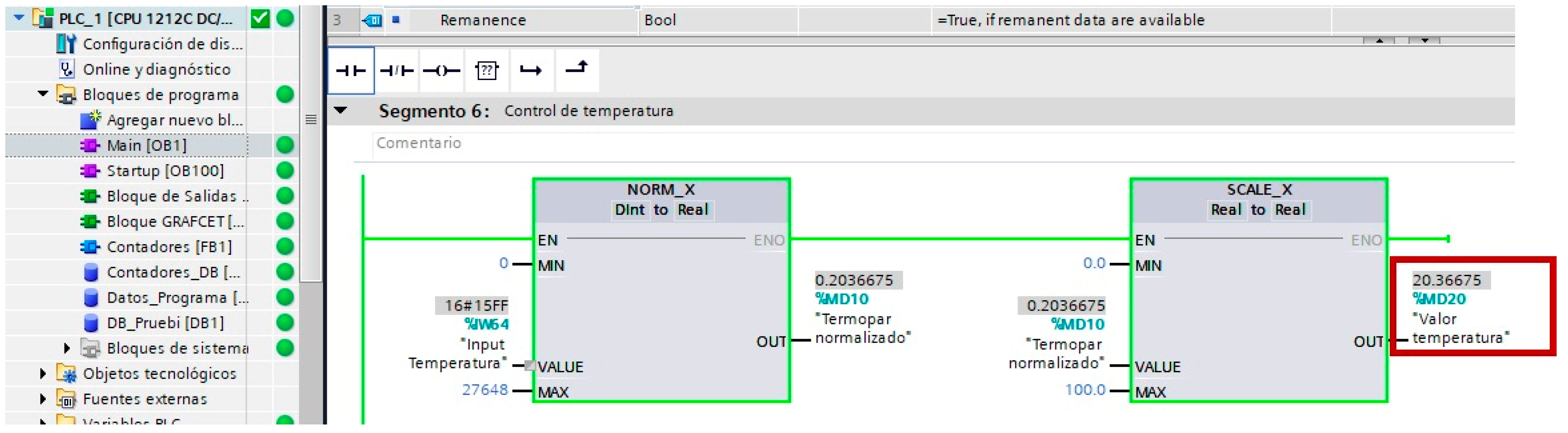Insert a normally open contact
The width and height of the screenshot is (1568, 433).
point(351,71)
